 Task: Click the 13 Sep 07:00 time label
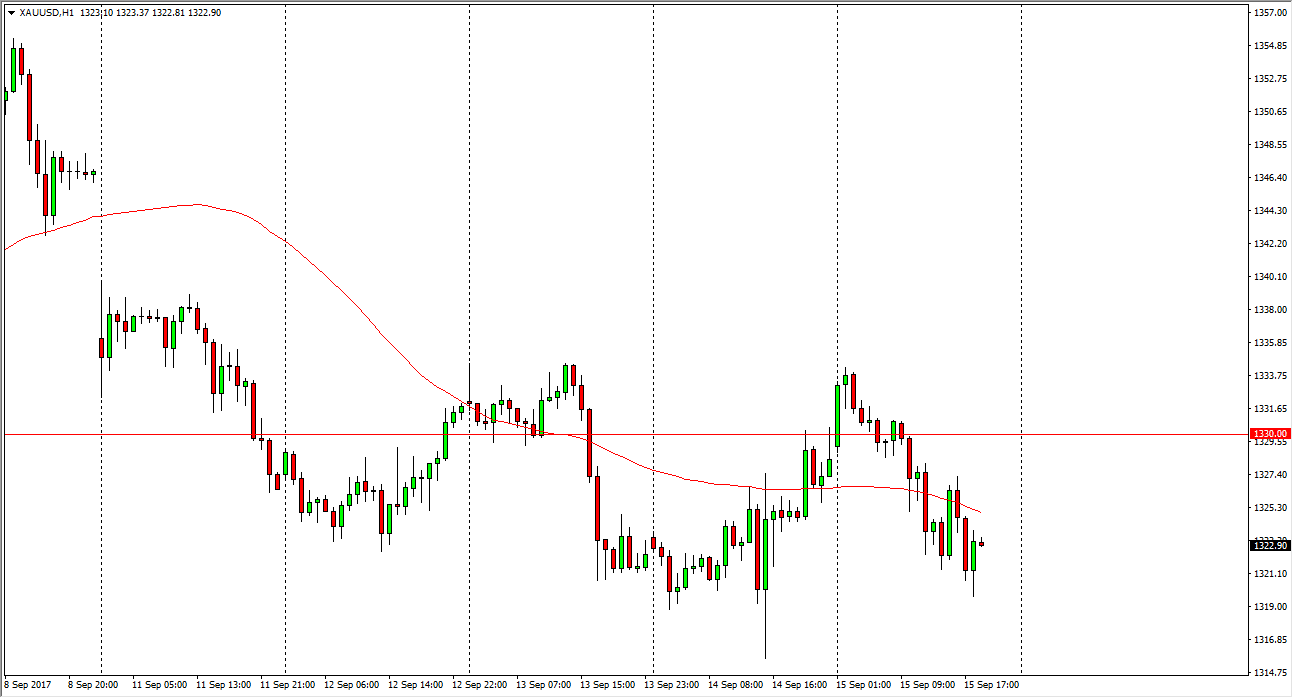[x=542, y=686]
